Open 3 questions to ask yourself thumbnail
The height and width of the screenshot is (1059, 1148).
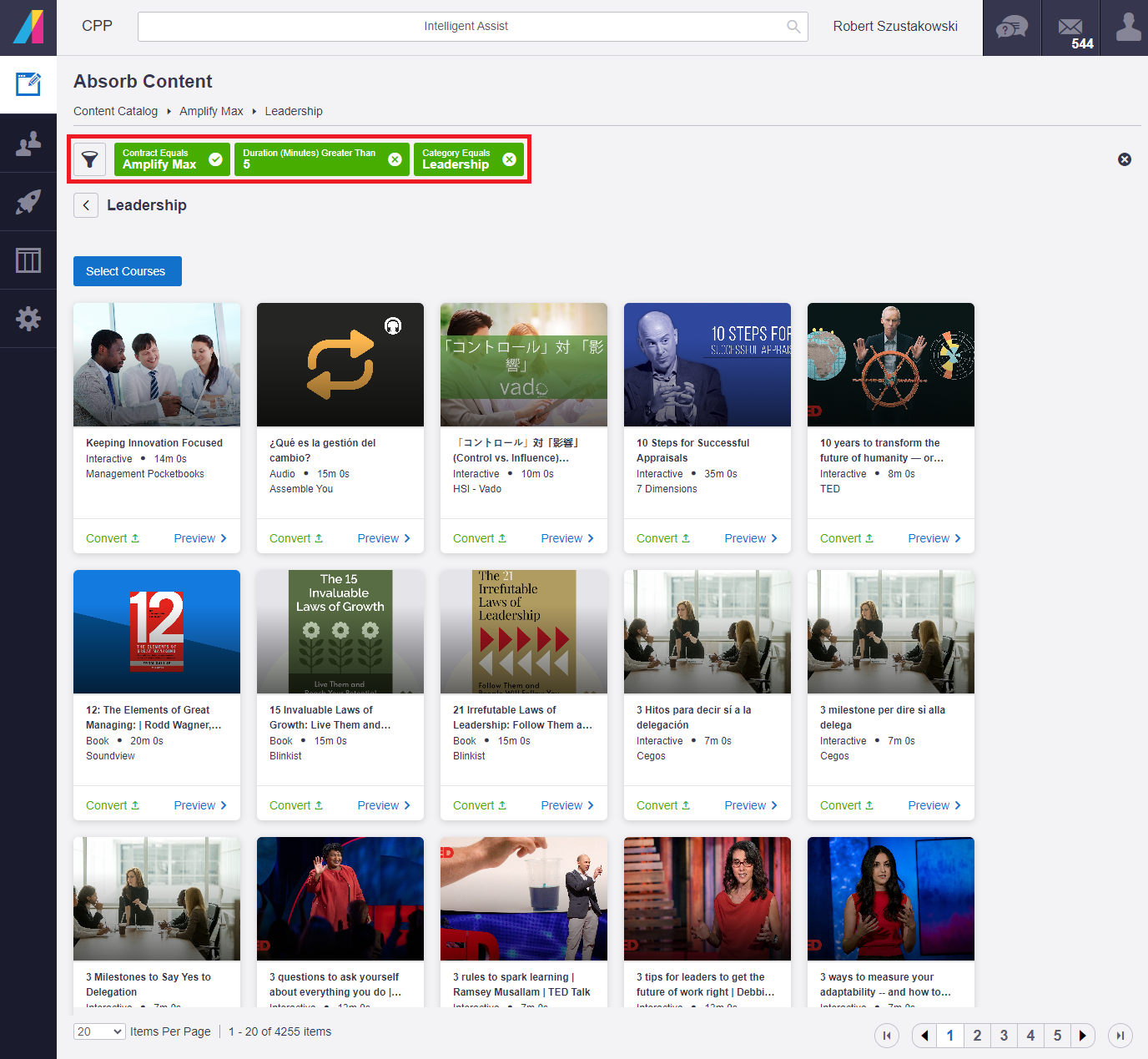tap(340, 899)
